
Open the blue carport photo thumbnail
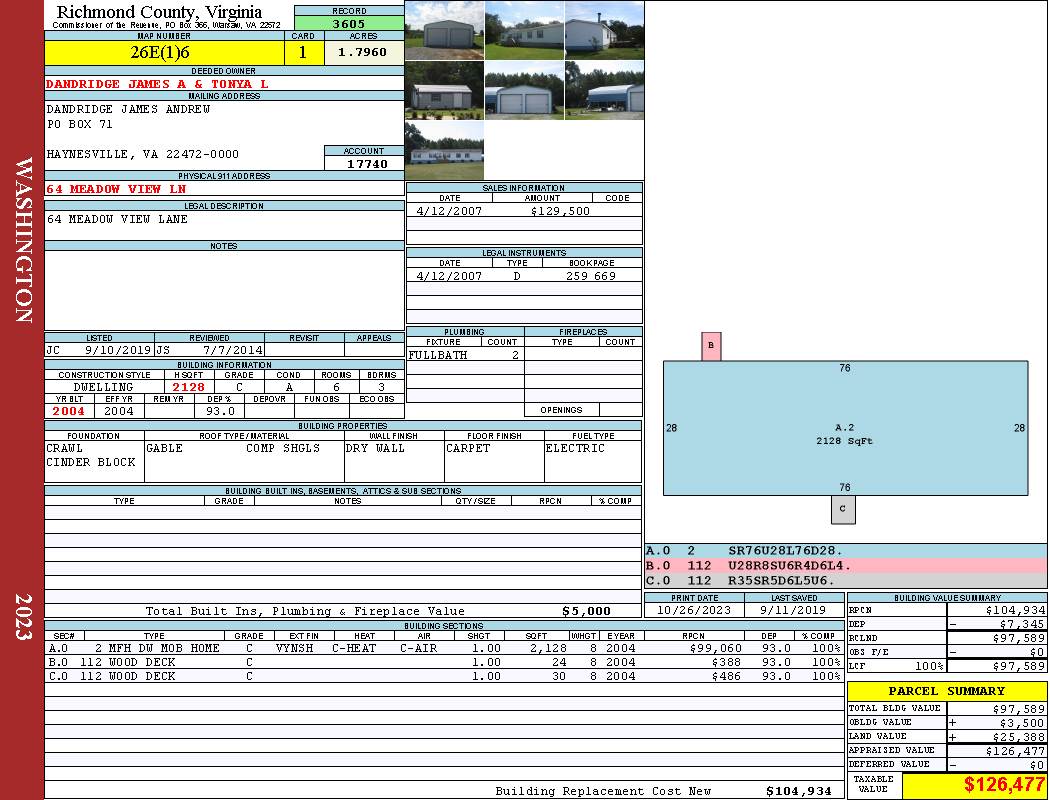pos(604,90)
